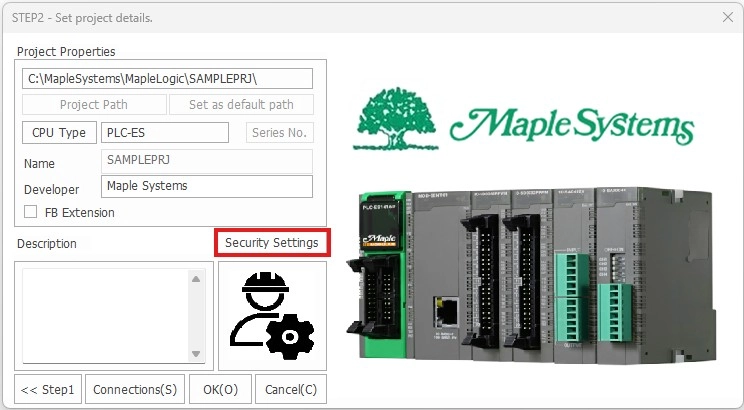Click the Description scrollbar down arrow

(x=196, y=354)
